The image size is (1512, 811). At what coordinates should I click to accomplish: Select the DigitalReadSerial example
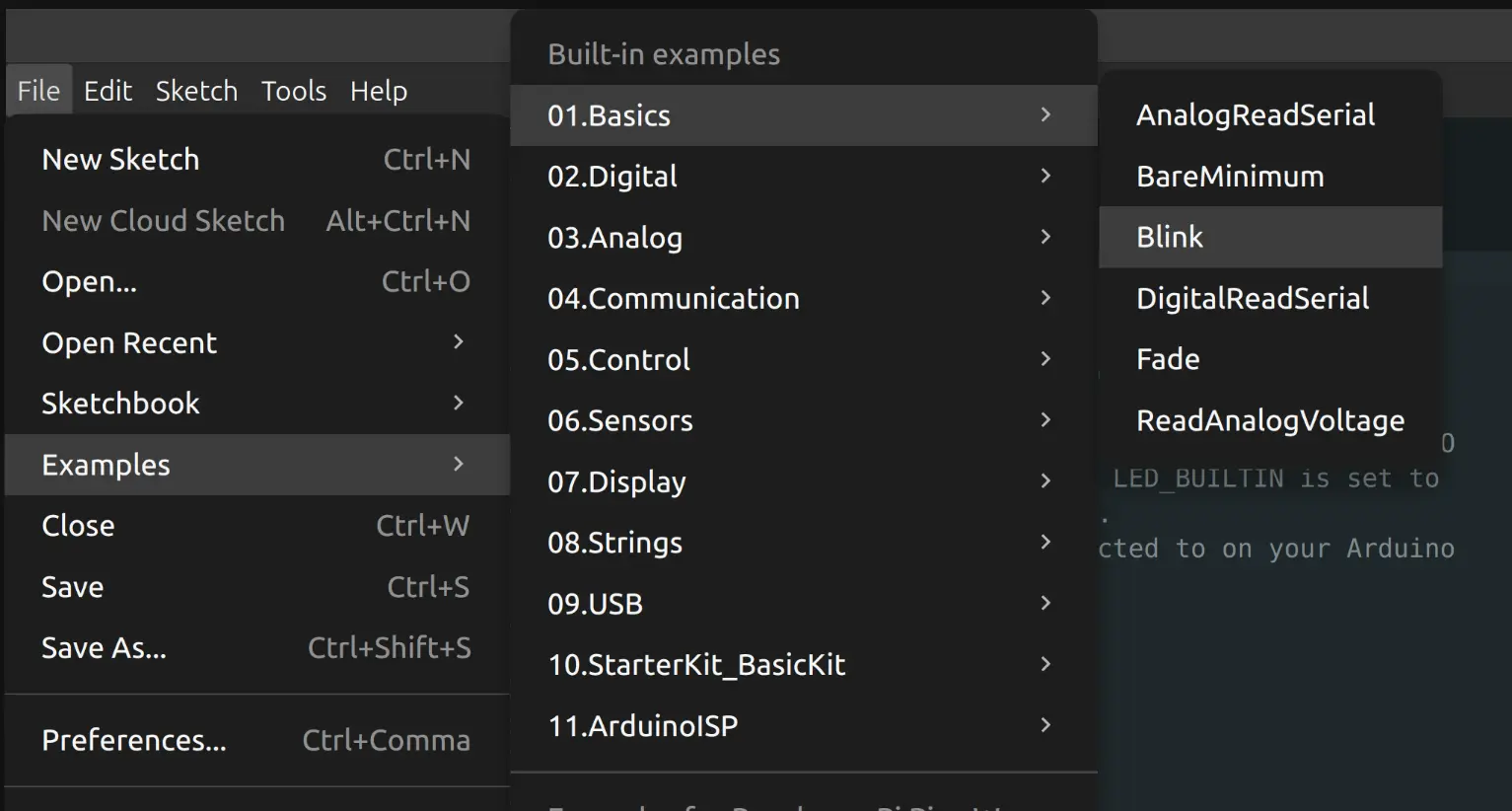coord(1253,298)
